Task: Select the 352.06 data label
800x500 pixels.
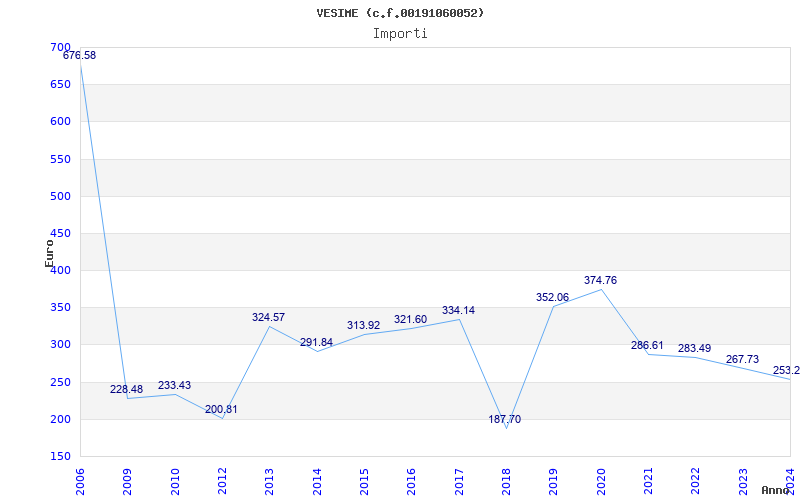Action: tap(552, 297)
